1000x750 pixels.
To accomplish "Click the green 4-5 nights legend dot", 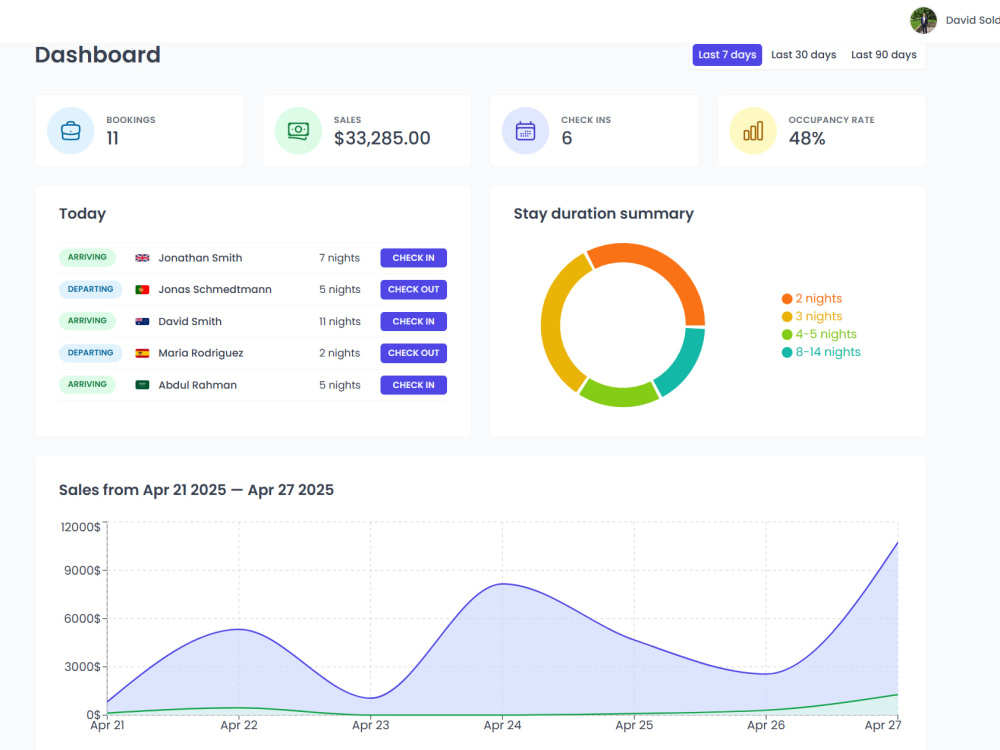I will [x=787, y=334].
